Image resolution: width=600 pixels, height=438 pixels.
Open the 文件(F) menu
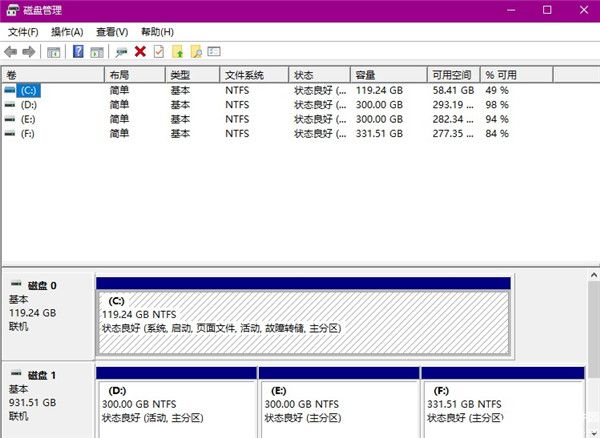pos(23,32)
